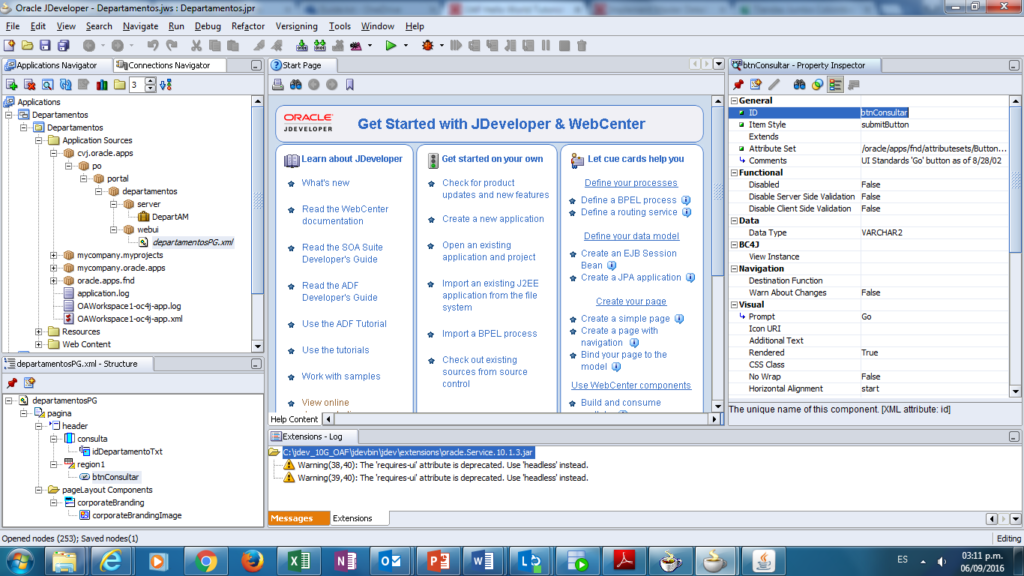Click the green Run arrow in the toolbar
1024x576 pixels.
coord(390,45)
